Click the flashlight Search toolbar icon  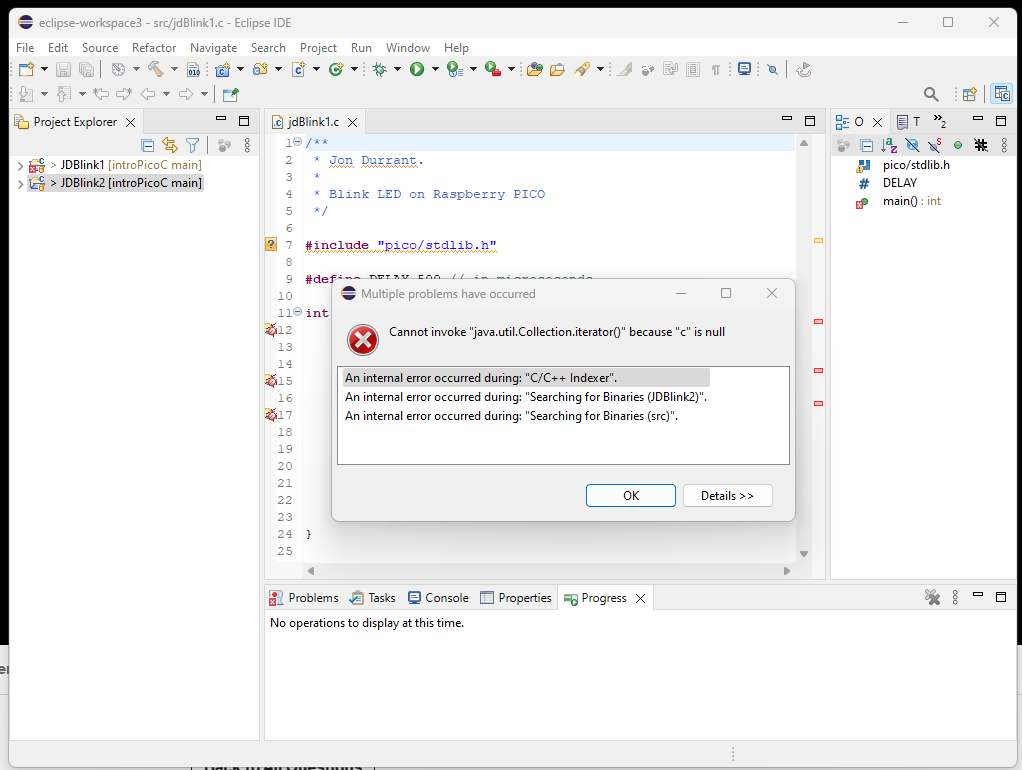(x=581, y=69)
